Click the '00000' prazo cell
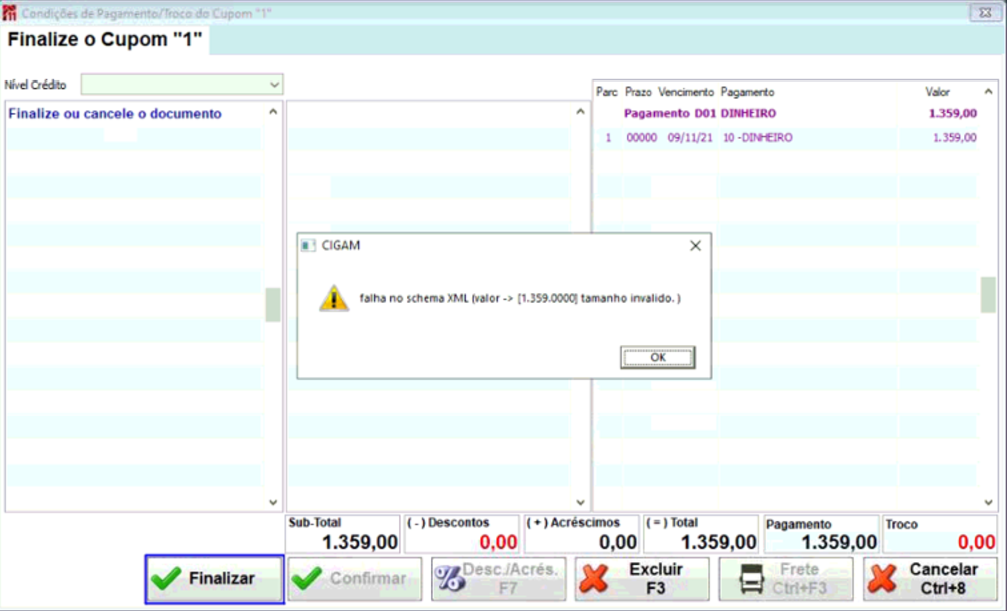1007x611 pixels. click(642, 137)
